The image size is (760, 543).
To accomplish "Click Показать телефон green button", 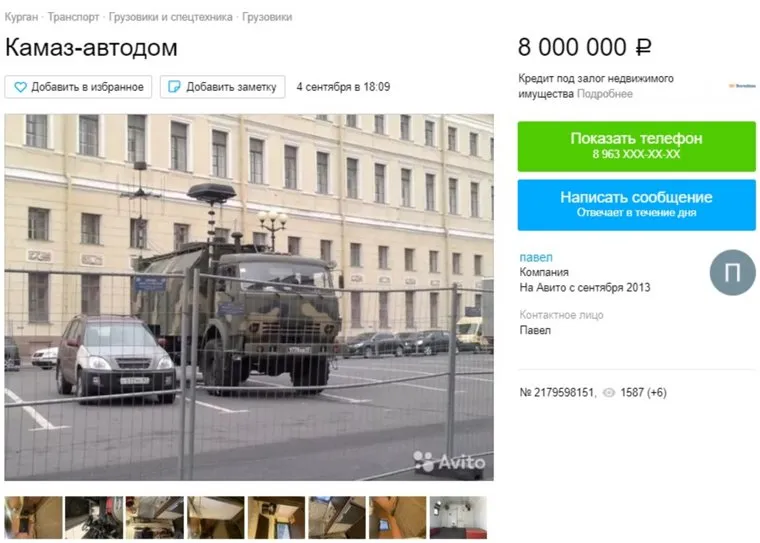I will pyautogui.click(x=636, y=146).
